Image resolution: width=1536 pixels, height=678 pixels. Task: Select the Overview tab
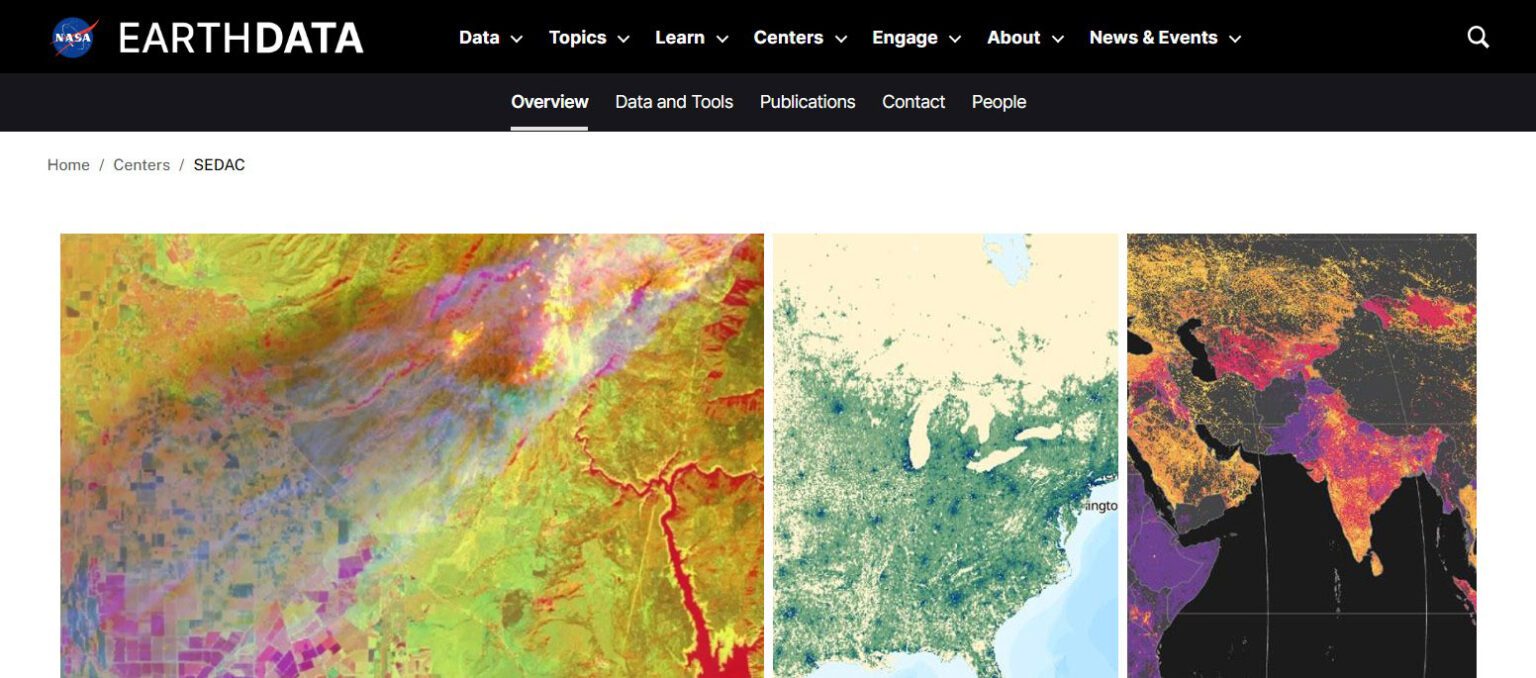coord(549,102)
